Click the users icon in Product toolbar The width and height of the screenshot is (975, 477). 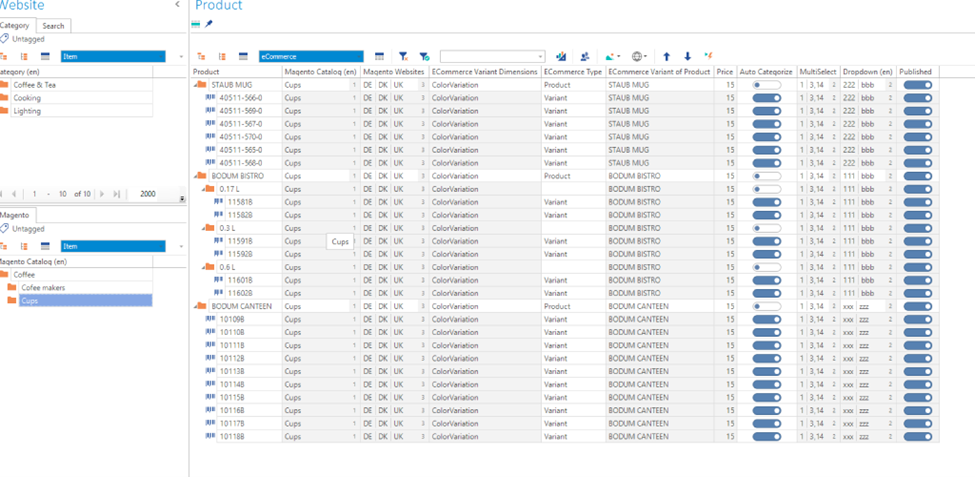click(585, 56)
